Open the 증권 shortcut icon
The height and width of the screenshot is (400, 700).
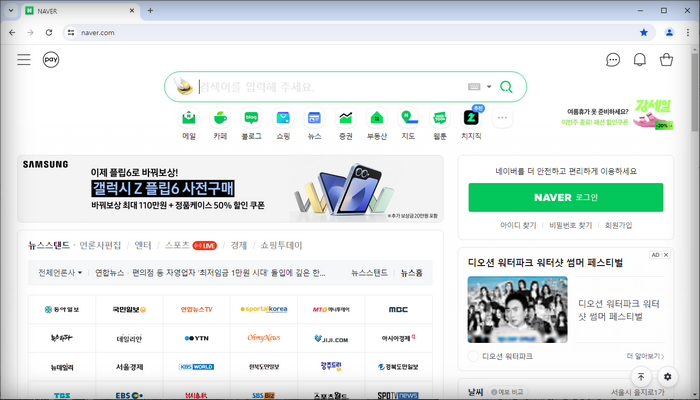[346, 118]
